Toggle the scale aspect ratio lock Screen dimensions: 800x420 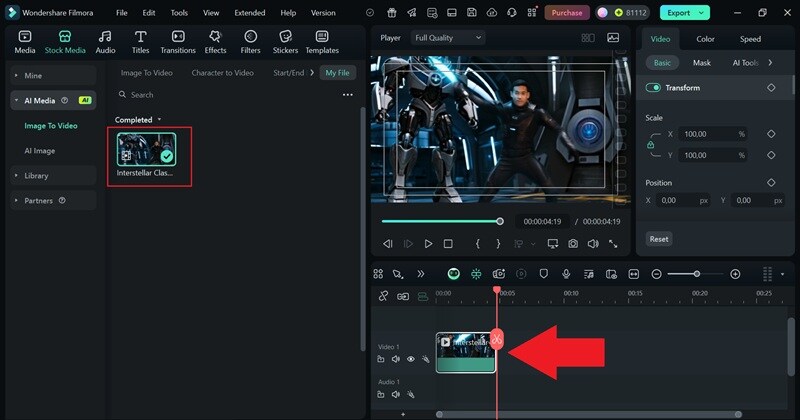tap(651, 144)
